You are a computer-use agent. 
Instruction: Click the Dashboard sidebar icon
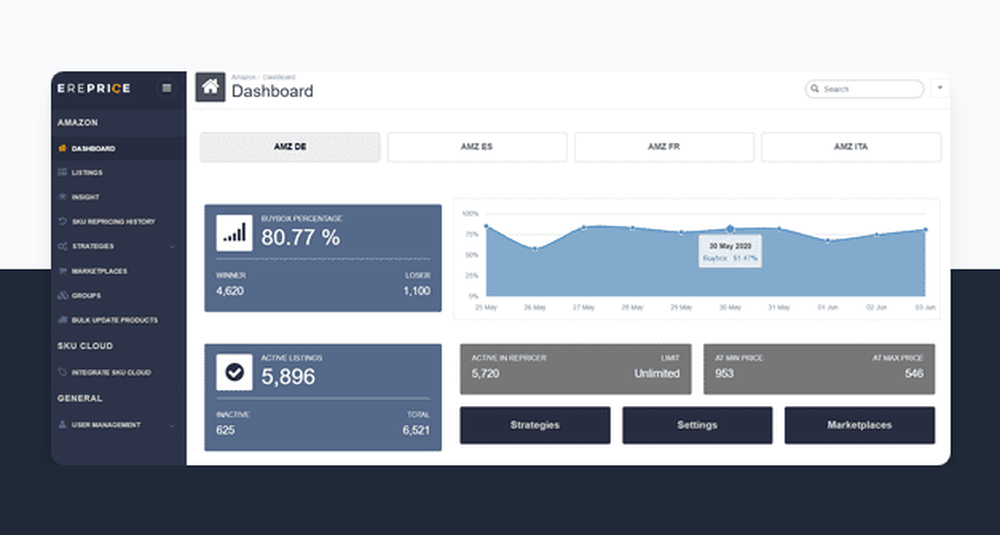62,149
